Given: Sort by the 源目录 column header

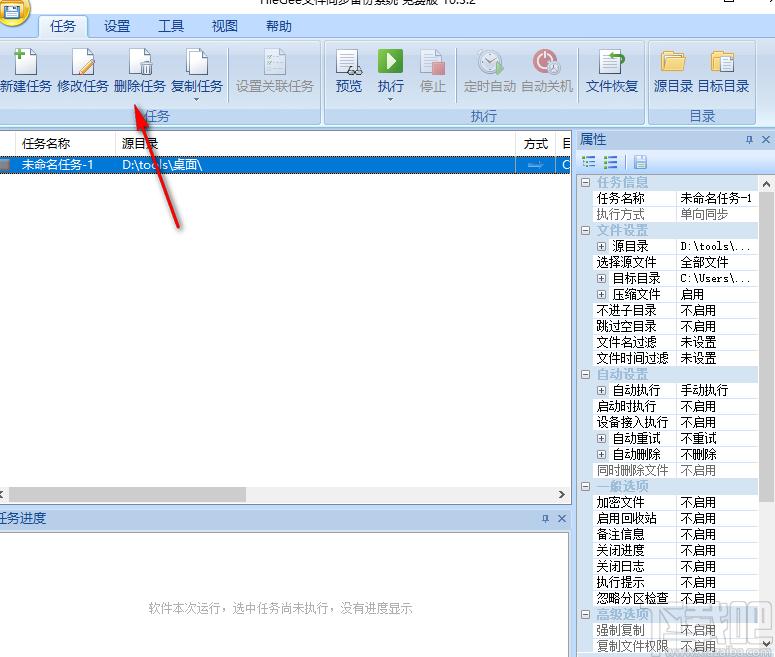Looking at the screenshot, I should (315, 144).
